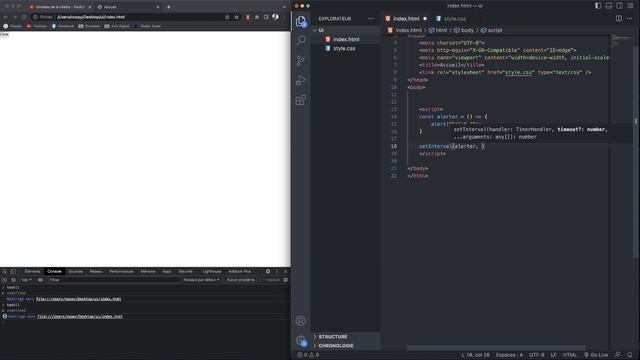Click the LF end-of-line indicator
Viewport: 640px width, 360px height.
(x=553, y=355)
